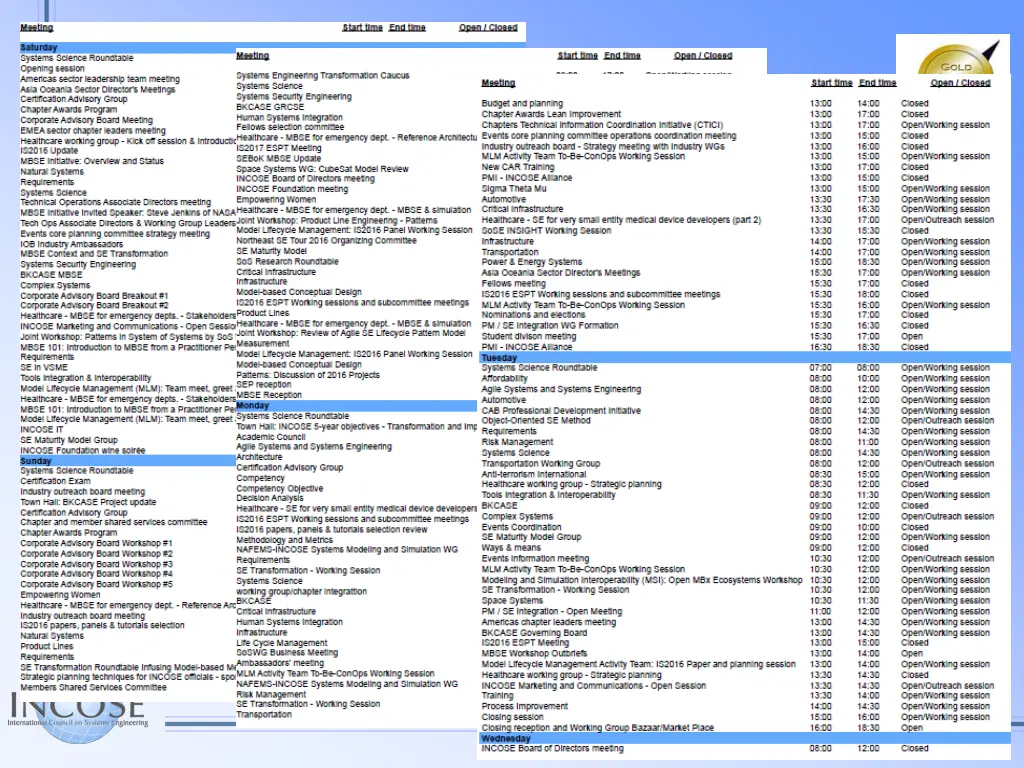Image resolution: width=1024 pixels, height=768 pixels.
Task: Click 'Methodology and Metrics' entry
Action: (284, 540)
